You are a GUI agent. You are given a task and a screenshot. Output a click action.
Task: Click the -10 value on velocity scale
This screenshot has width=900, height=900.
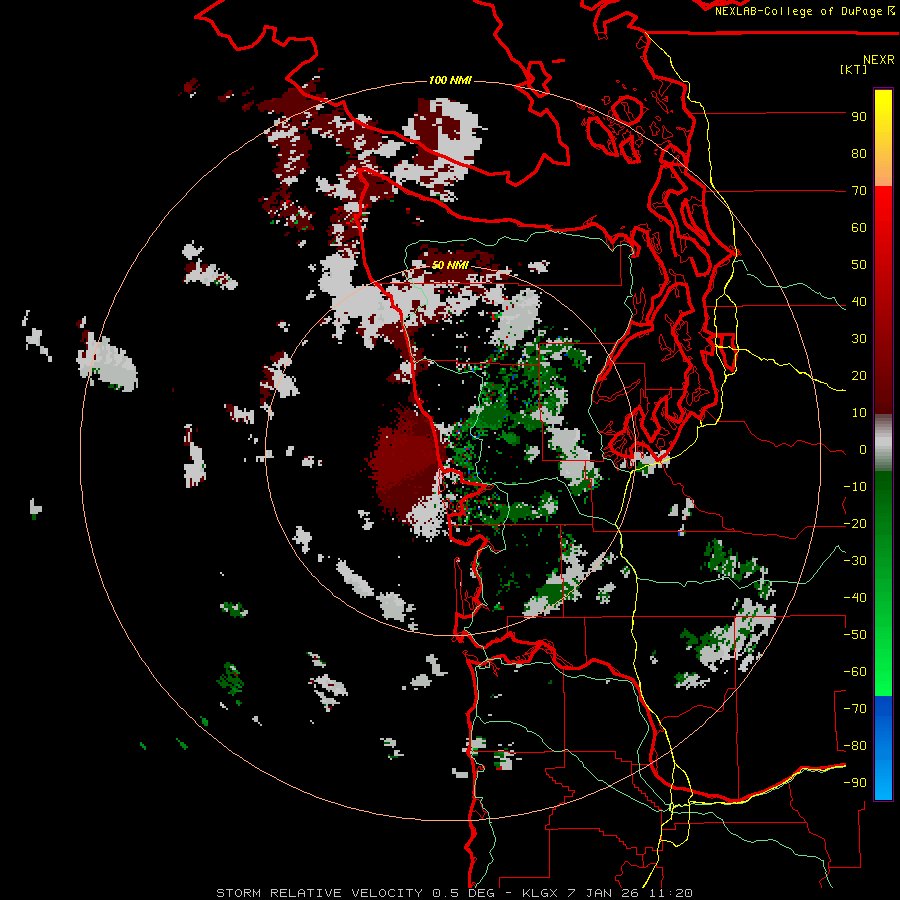click(855, 487)
